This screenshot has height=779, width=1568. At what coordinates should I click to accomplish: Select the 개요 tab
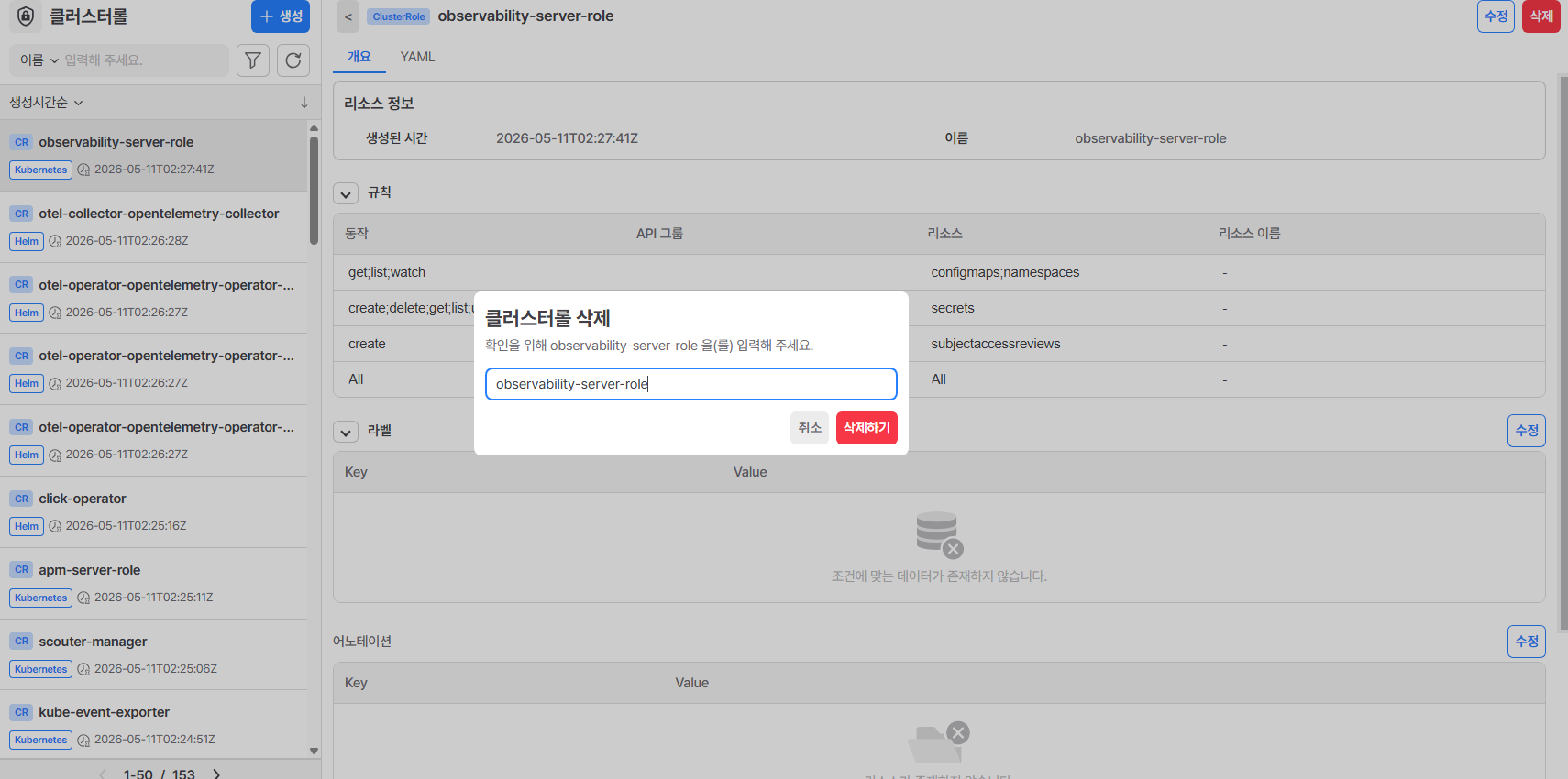click(359, 57)
